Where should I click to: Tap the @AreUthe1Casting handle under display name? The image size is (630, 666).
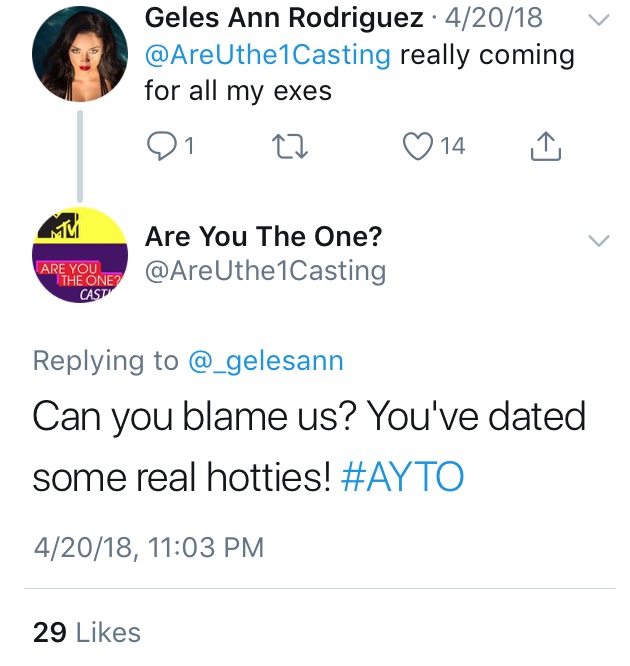coord(266,271)
